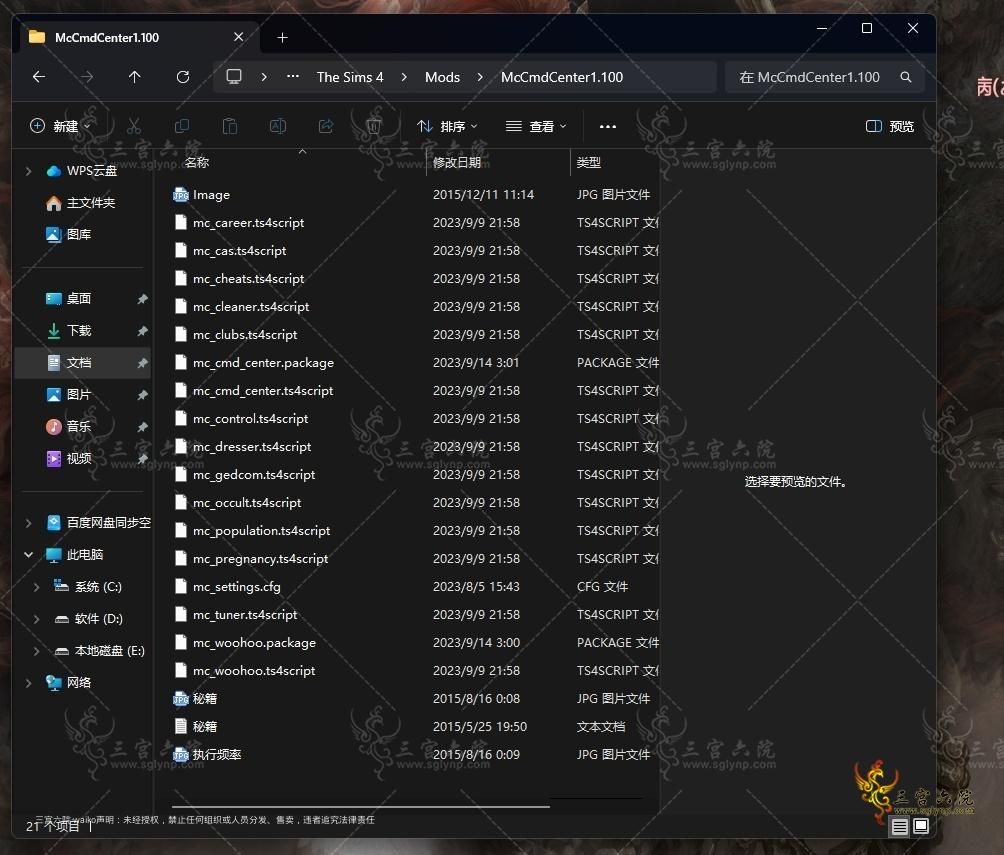Screen dimensions: 1004x855
Task: Select mc_settings.cfg file
Action: coord(416,587)
